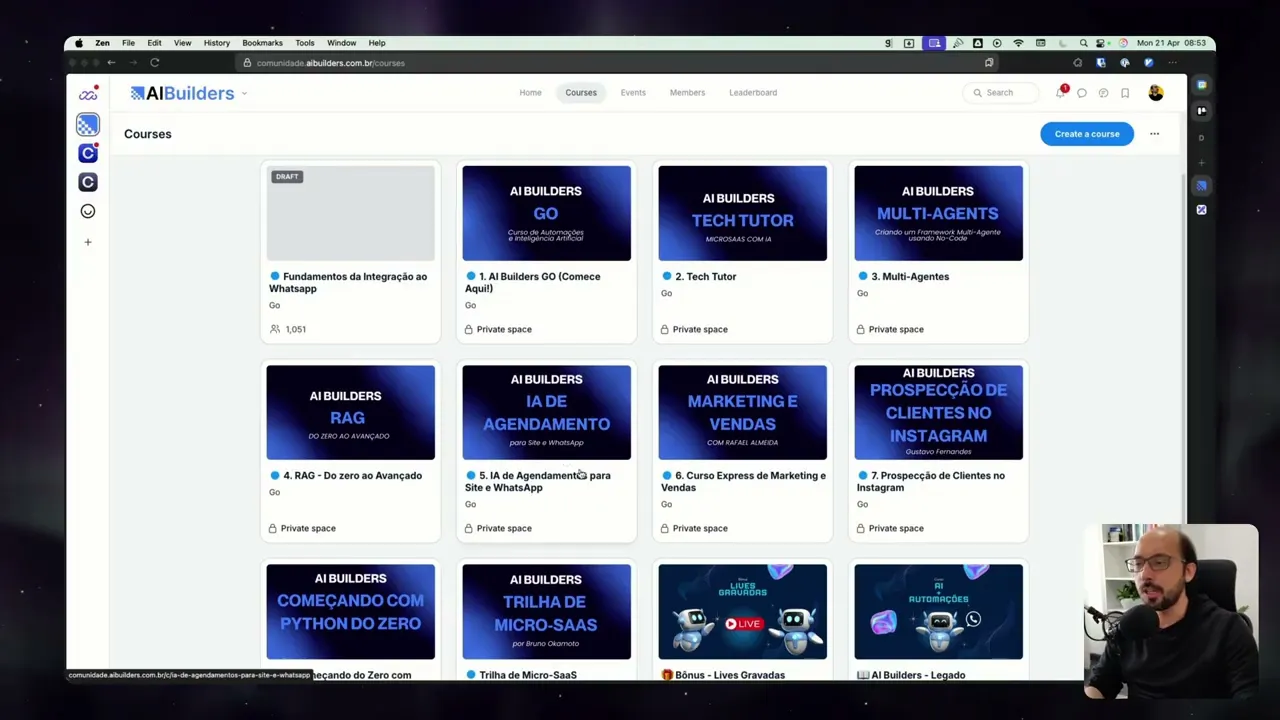1280x720 pixels.
Task: Open the Tools menu
Action: 305,43
